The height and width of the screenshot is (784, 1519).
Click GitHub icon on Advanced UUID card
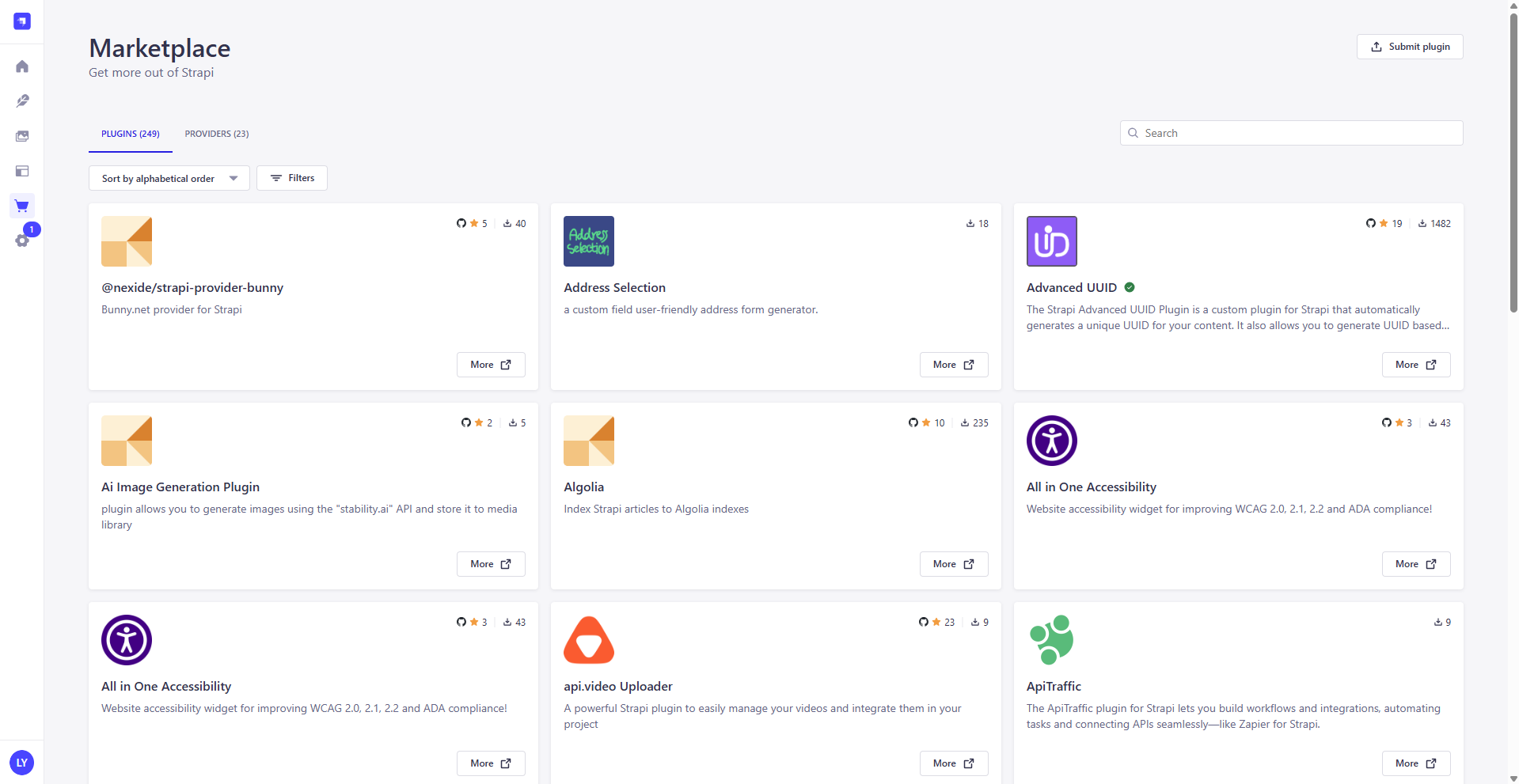point(1371,223)
